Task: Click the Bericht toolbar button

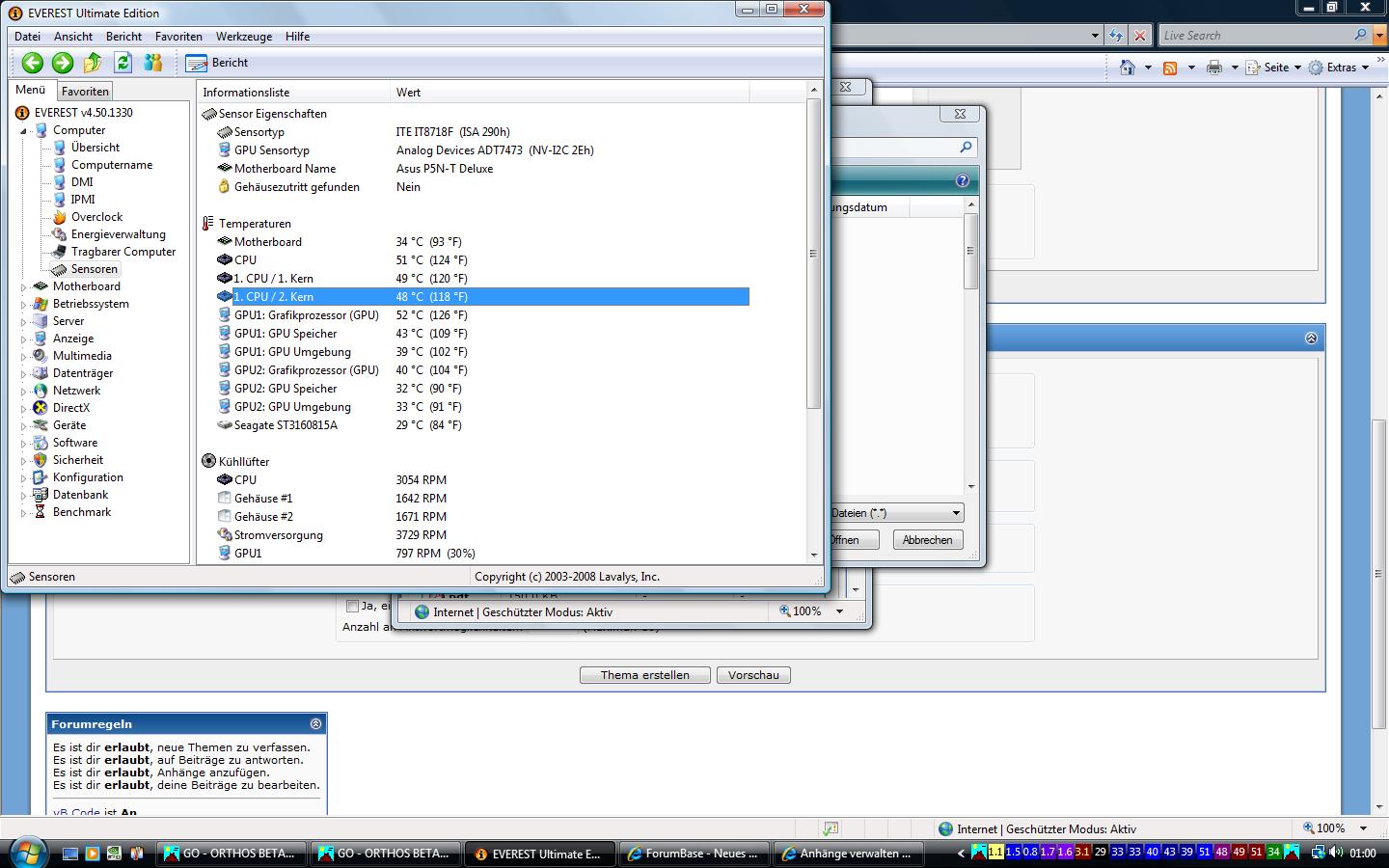Action: tap(217, 63)
